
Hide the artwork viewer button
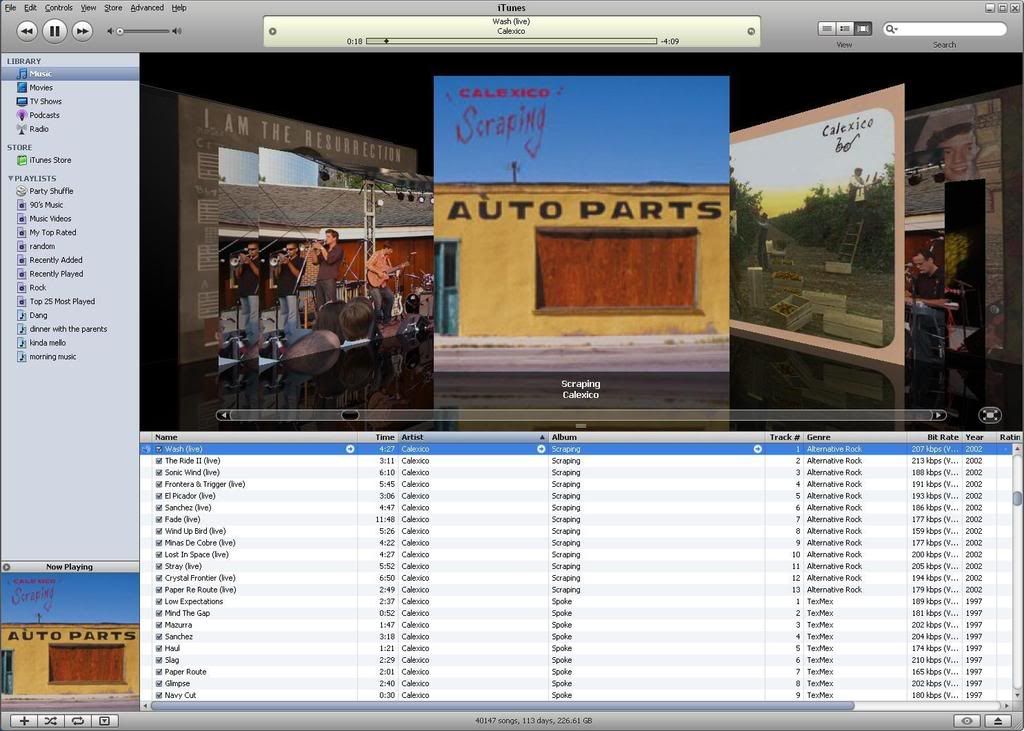(104, 721)
